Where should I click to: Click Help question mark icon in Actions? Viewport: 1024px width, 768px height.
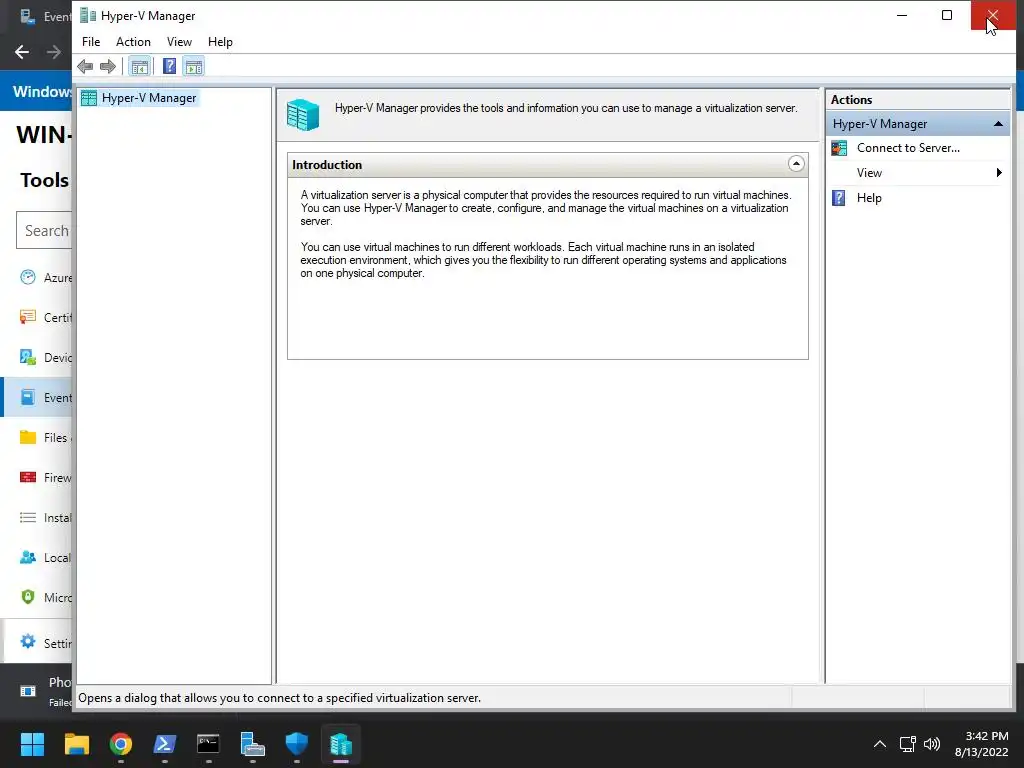(839, 198)
